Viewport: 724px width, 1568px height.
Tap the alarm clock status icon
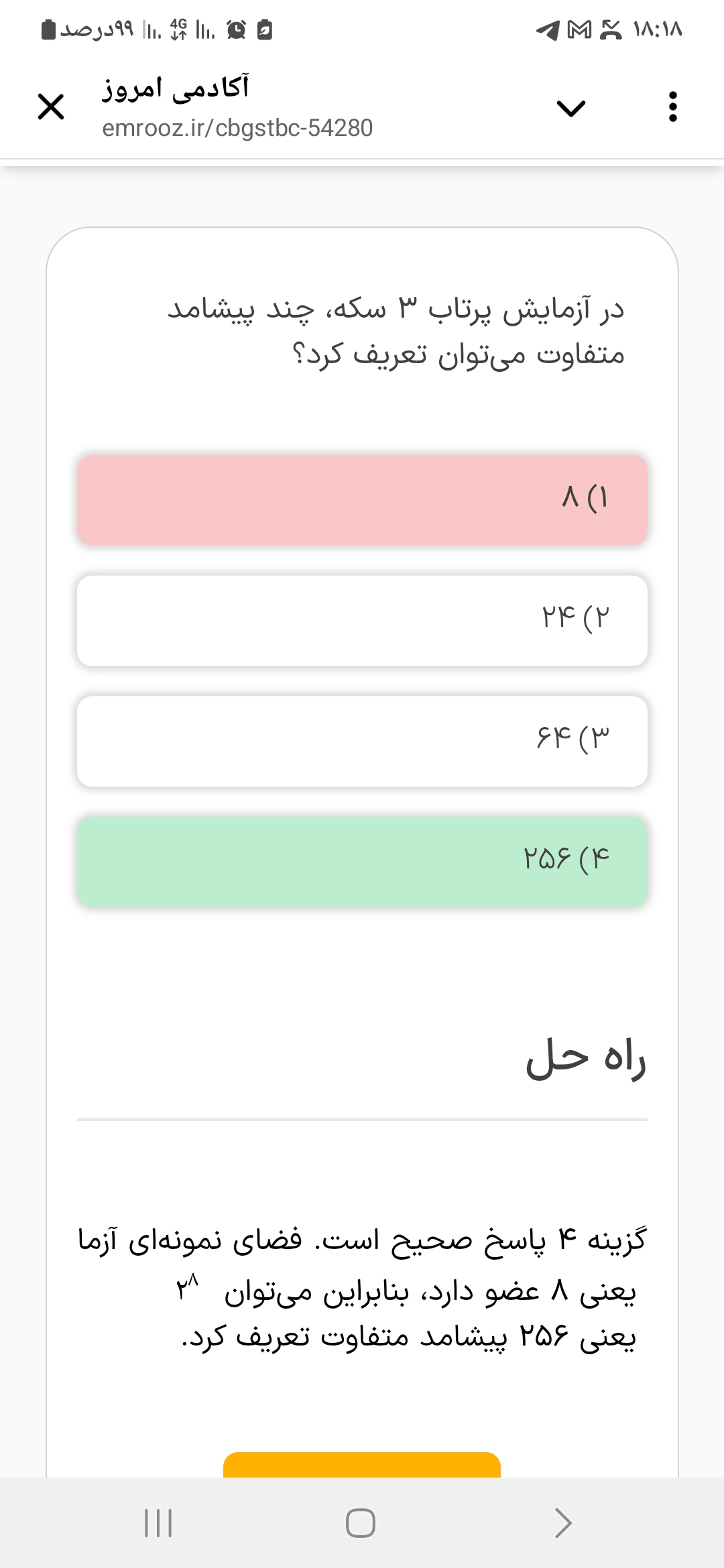pos(236,30)
